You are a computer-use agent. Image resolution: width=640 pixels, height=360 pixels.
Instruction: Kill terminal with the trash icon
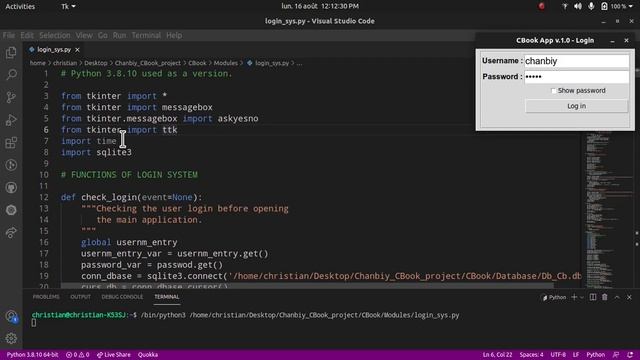[605, 297]
